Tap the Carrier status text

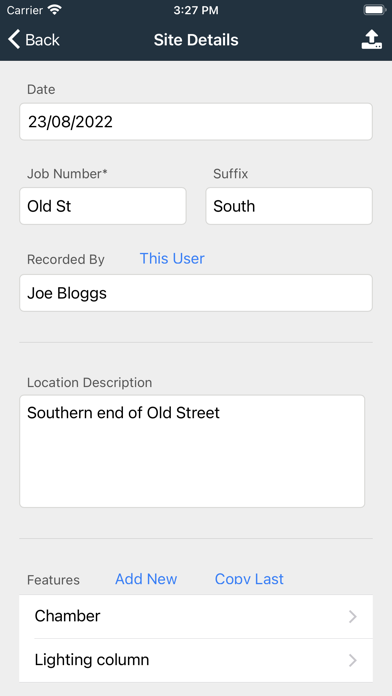pyautogui.click(x=25, y=10)
